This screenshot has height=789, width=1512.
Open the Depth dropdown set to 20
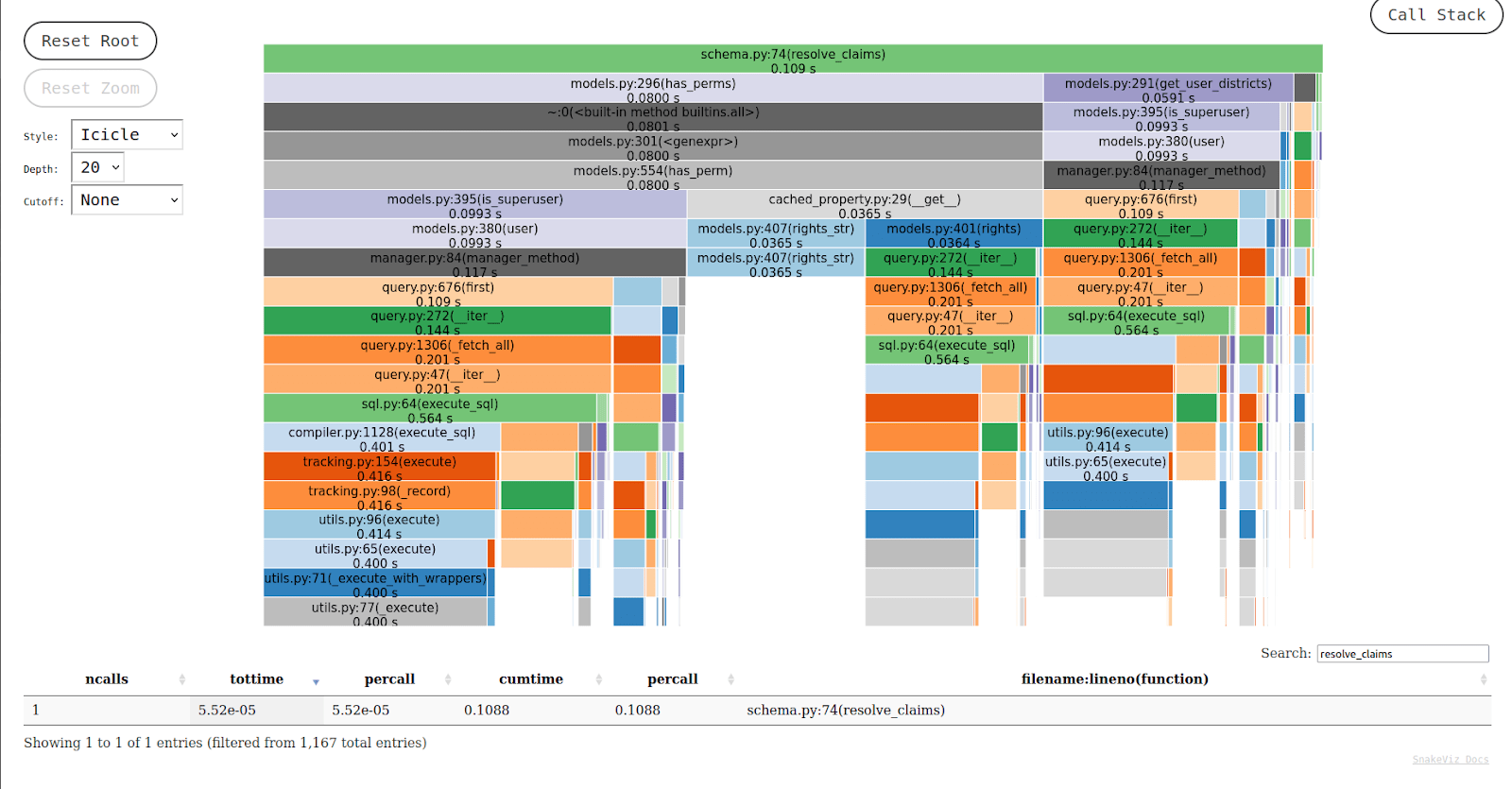click(98, 167)
